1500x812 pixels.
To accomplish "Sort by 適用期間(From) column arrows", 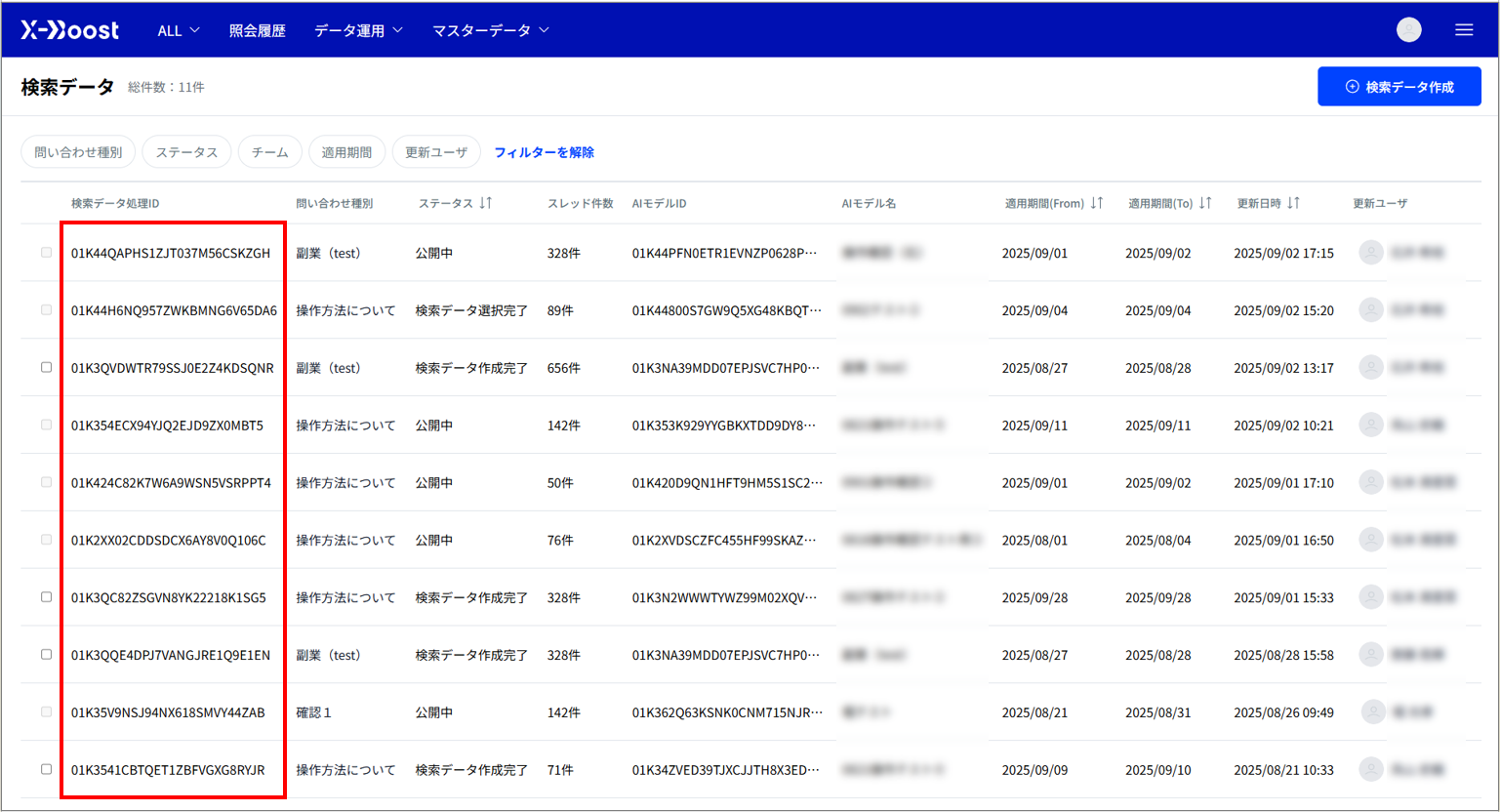I will [1097, 203].
